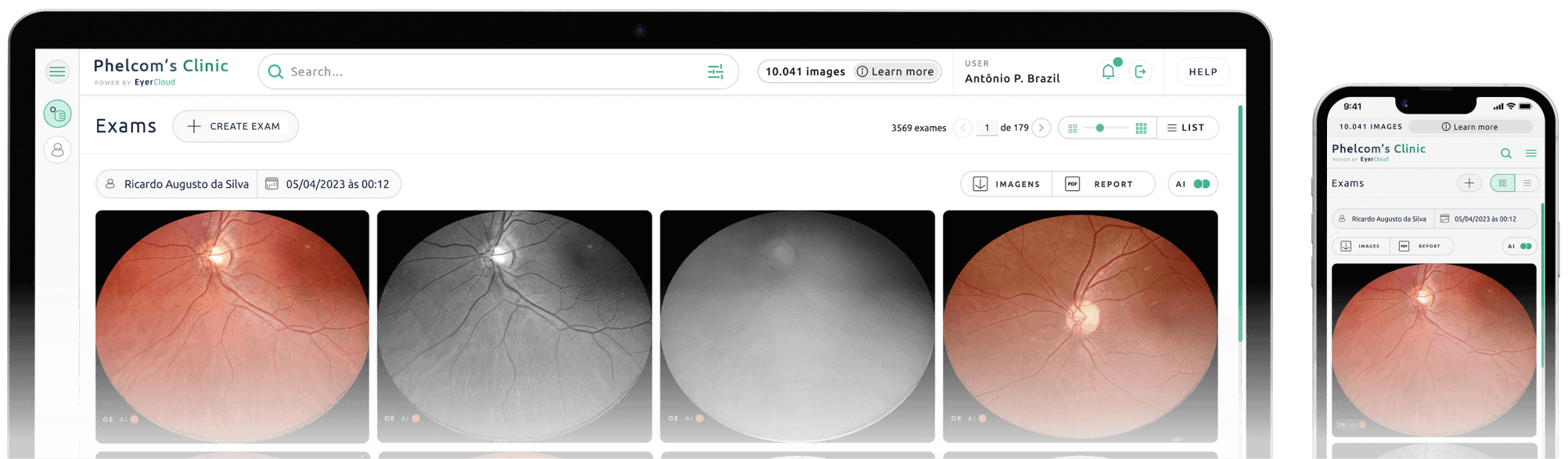This screenshot has width=1568, height=459.
Task: Toggle the AI switch on phone
Action: click(1525, 246)
